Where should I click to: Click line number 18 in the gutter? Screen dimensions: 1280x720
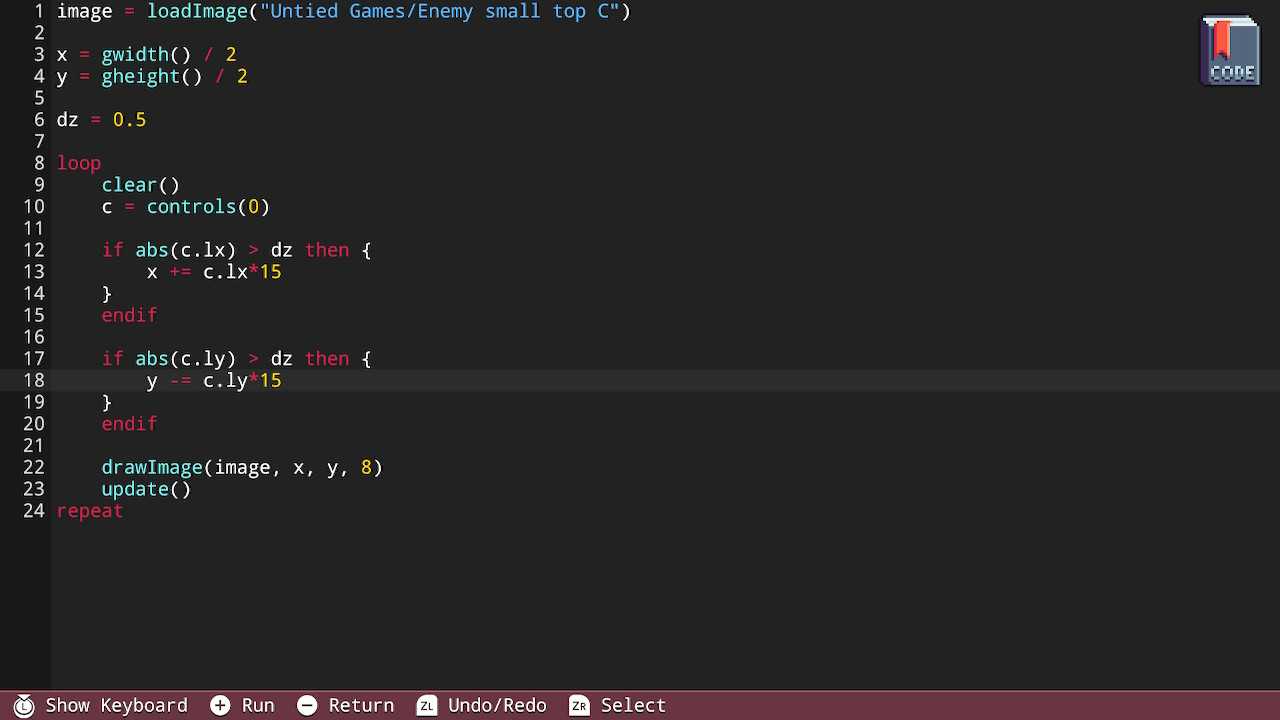click(x=33, y=381)
